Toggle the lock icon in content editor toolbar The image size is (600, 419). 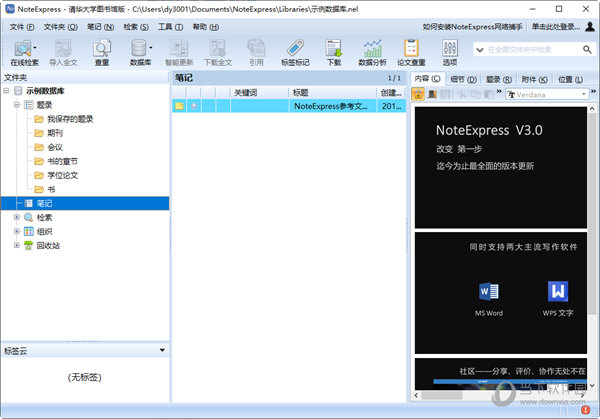tap(418, 94)
